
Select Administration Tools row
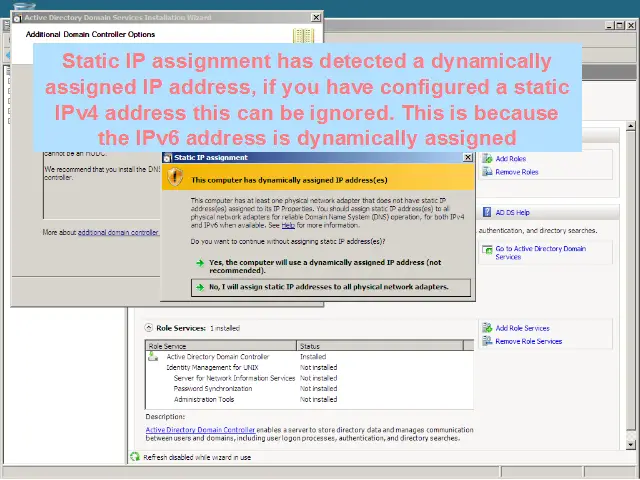point(309,400)
